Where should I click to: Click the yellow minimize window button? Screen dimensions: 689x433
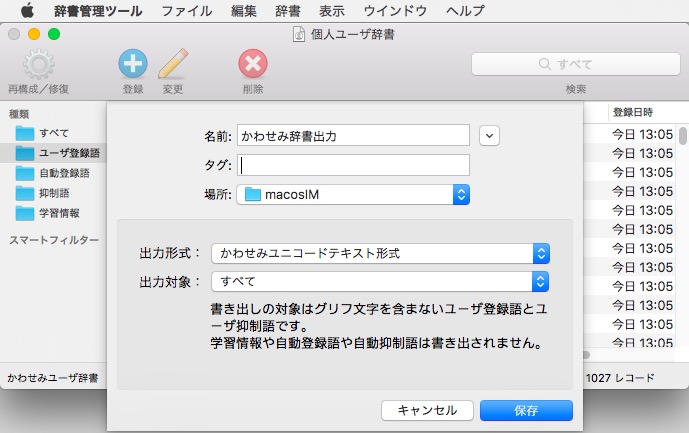point(34,34)
